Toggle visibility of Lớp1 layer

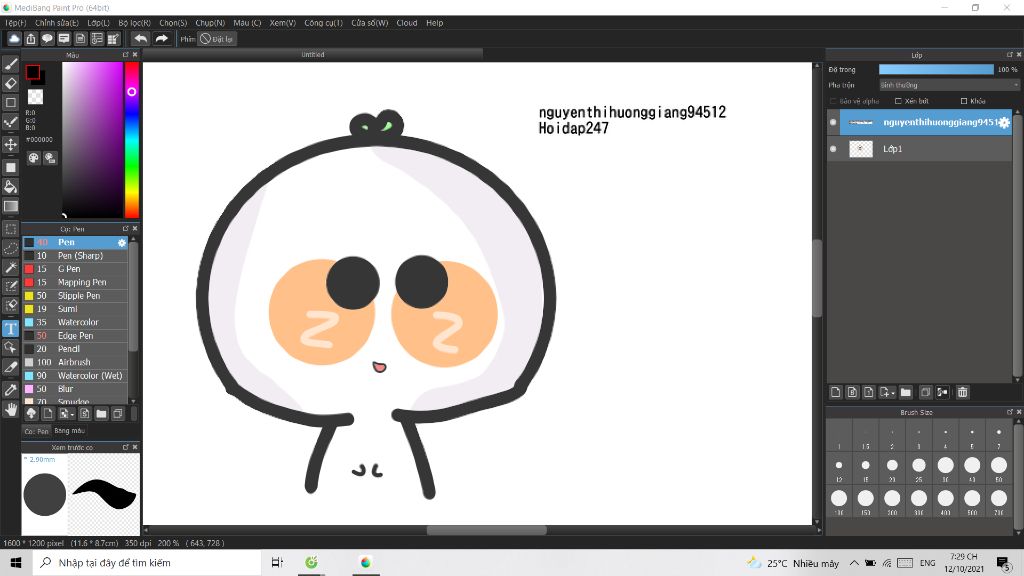833,149
